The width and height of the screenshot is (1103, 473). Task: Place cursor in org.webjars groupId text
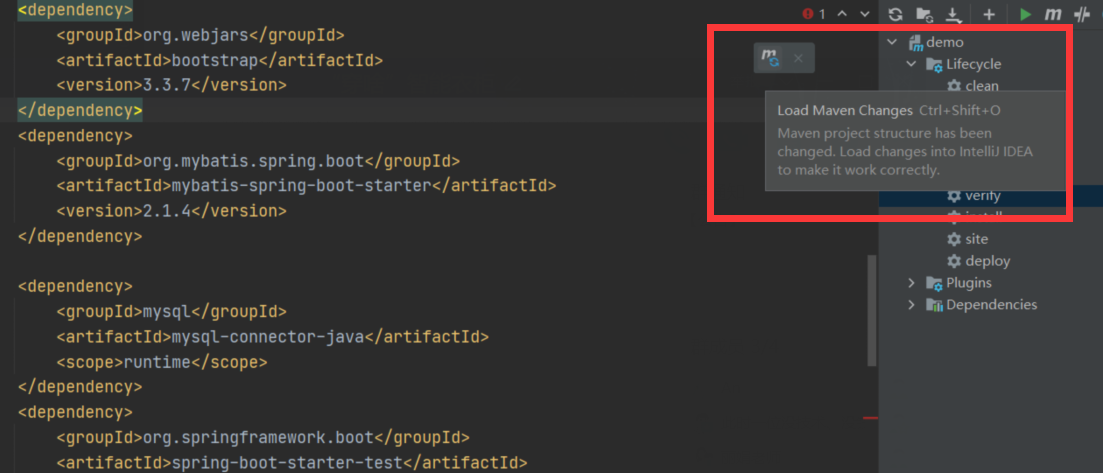coord(196,35)
